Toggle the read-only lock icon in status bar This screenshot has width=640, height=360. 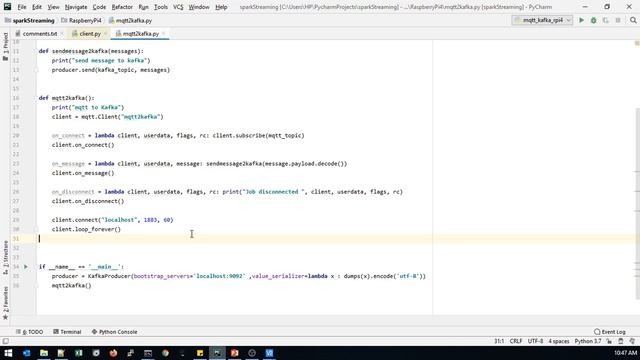[x=609, y=341]
